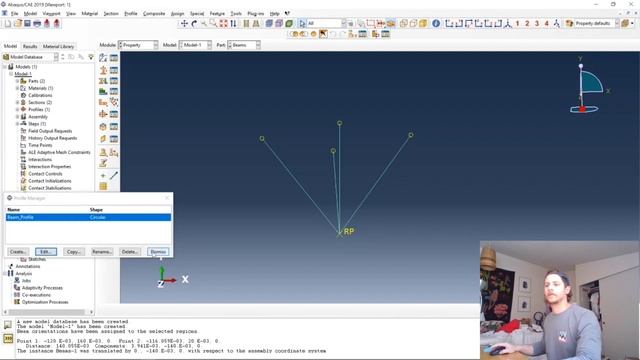Click the Cycle Views arrows icon

pos(233,24)
